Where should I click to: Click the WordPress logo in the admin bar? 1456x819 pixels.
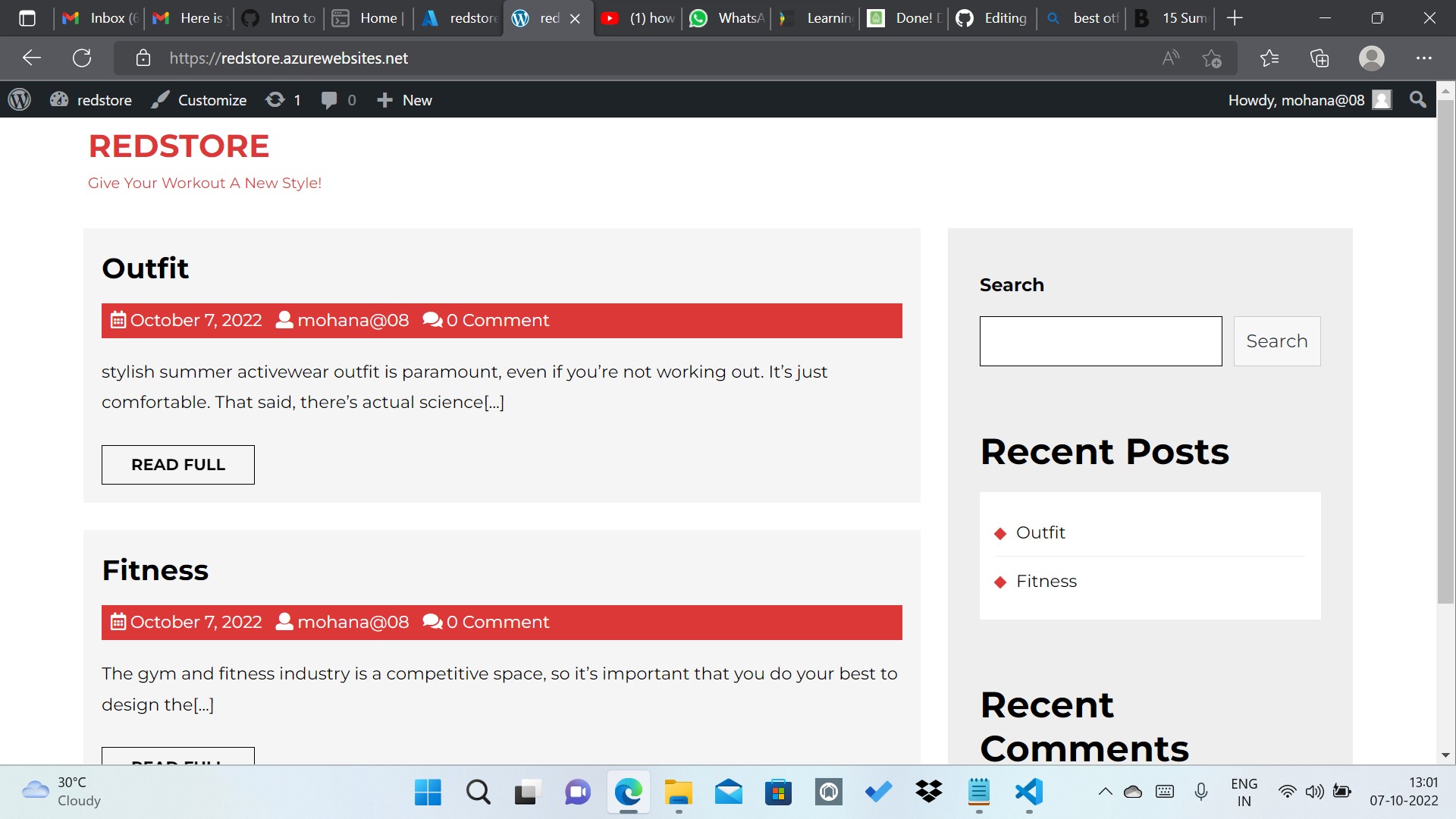(19, 99)
